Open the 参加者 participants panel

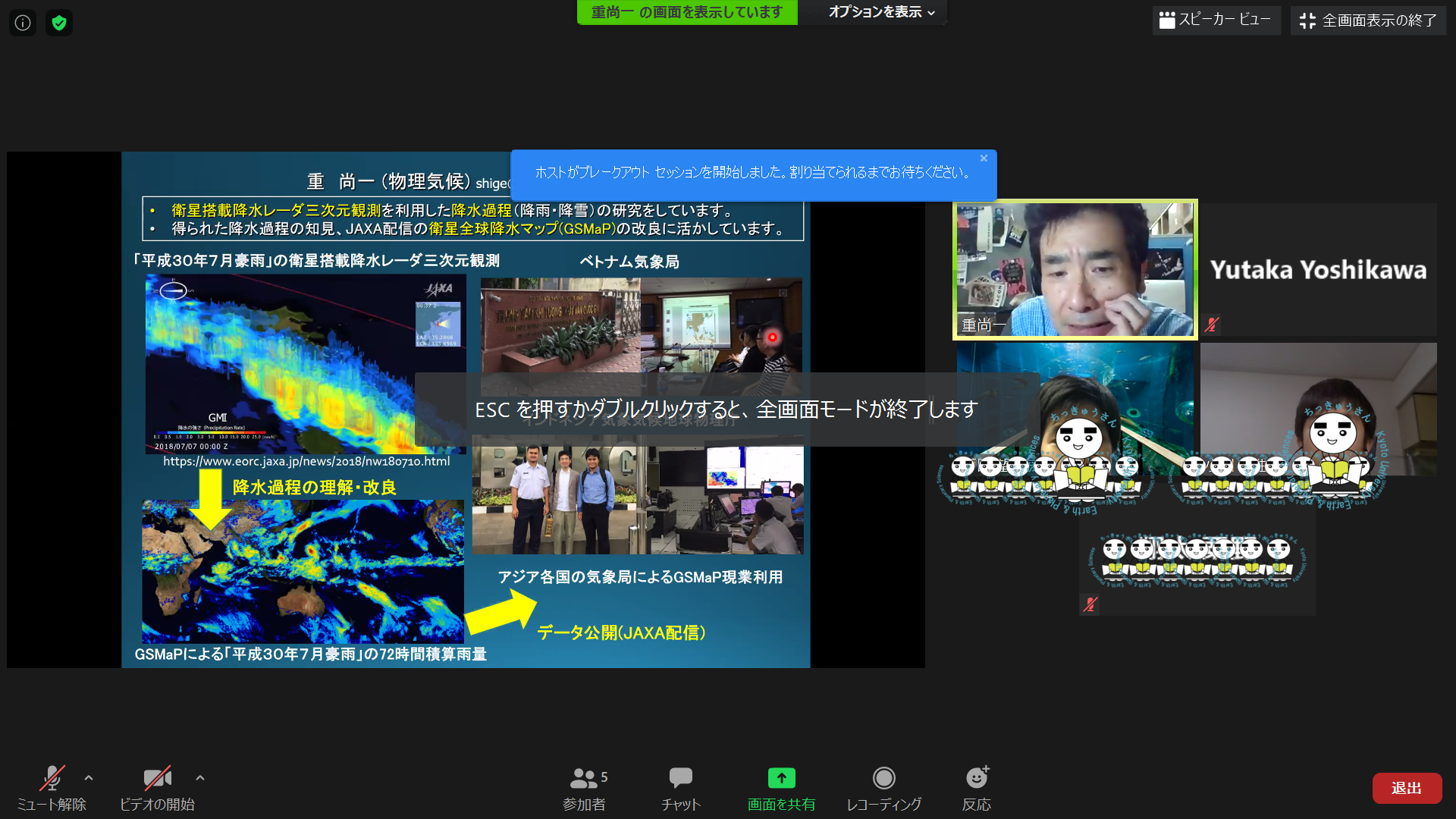pos(585,789)
